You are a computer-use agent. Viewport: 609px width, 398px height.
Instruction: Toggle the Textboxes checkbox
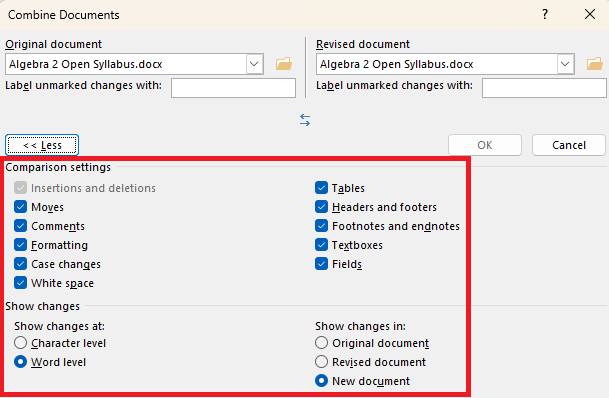coord(321,245)
